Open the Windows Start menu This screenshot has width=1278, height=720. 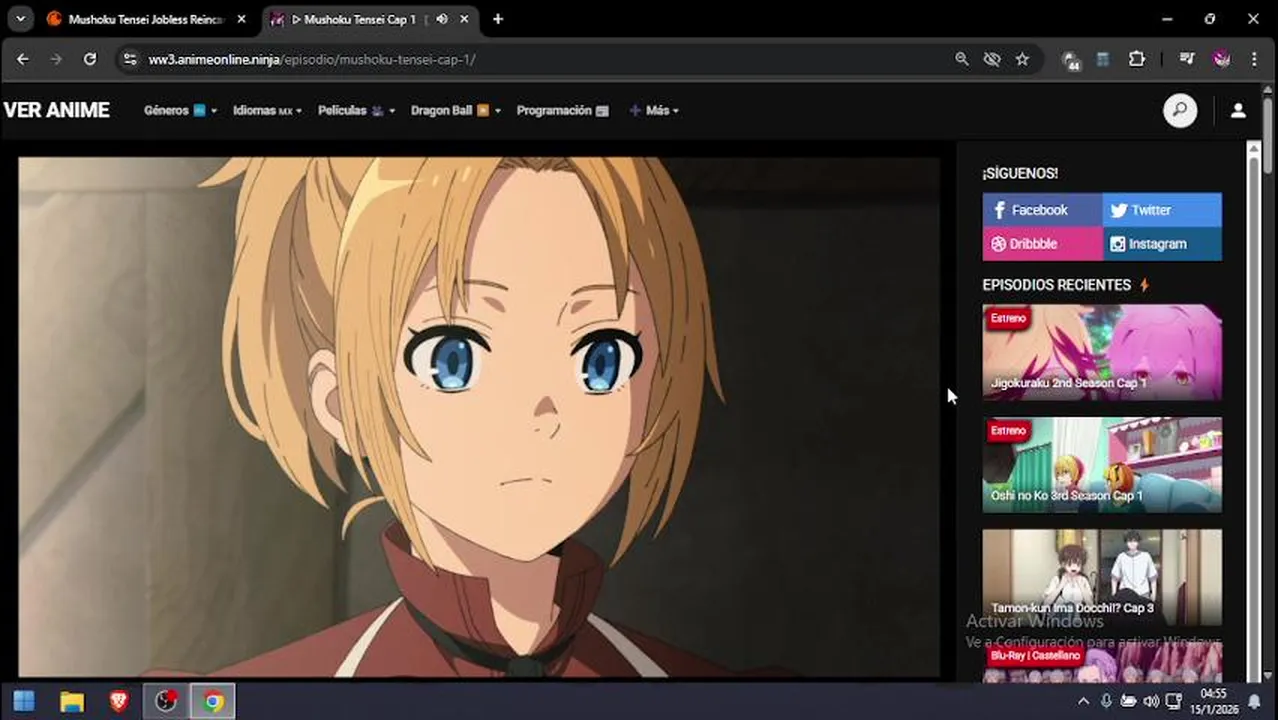[24, 701]
